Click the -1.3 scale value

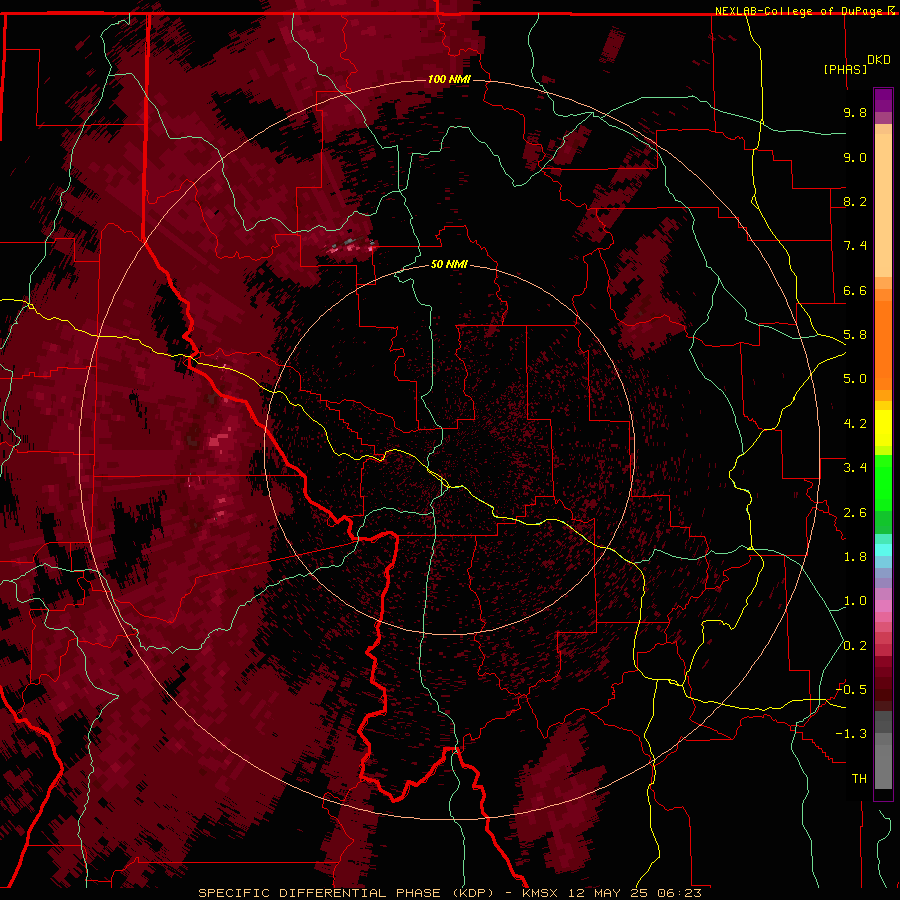point(851,734)
